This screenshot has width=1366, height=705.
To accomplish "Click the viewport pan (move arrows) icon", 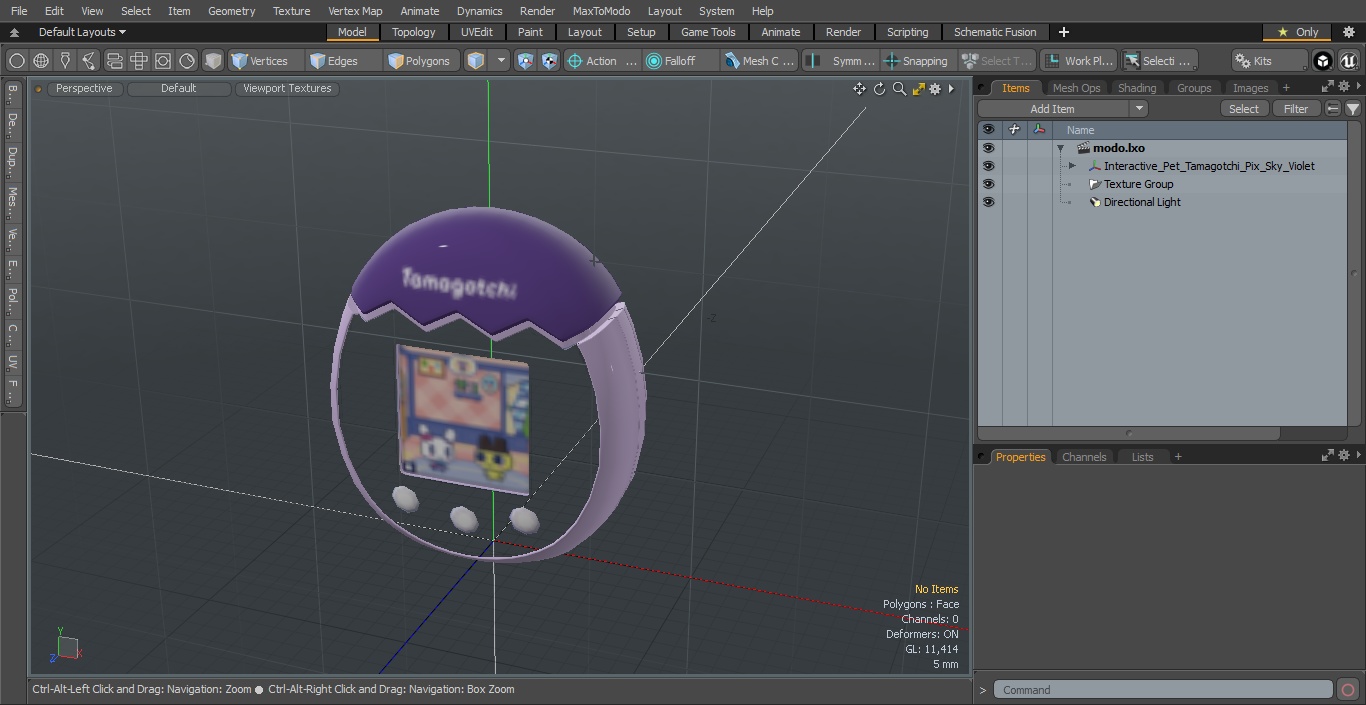I will pyautogui.click(x=859, y=89).
